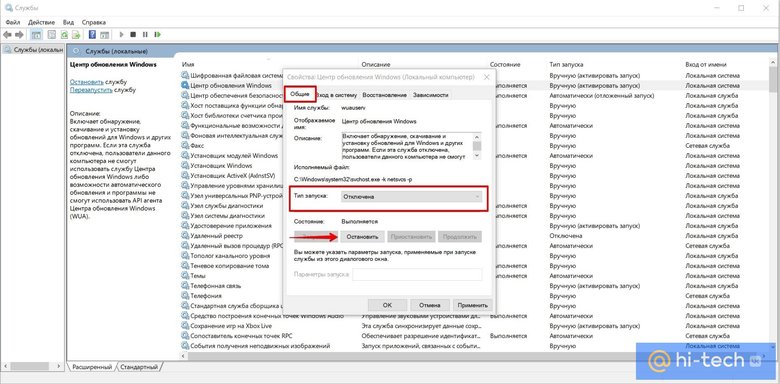The image size is (780, 384).
Task: Click the gear icon beside Сохранение игр на Xbox Live
Action: (185, 326)
